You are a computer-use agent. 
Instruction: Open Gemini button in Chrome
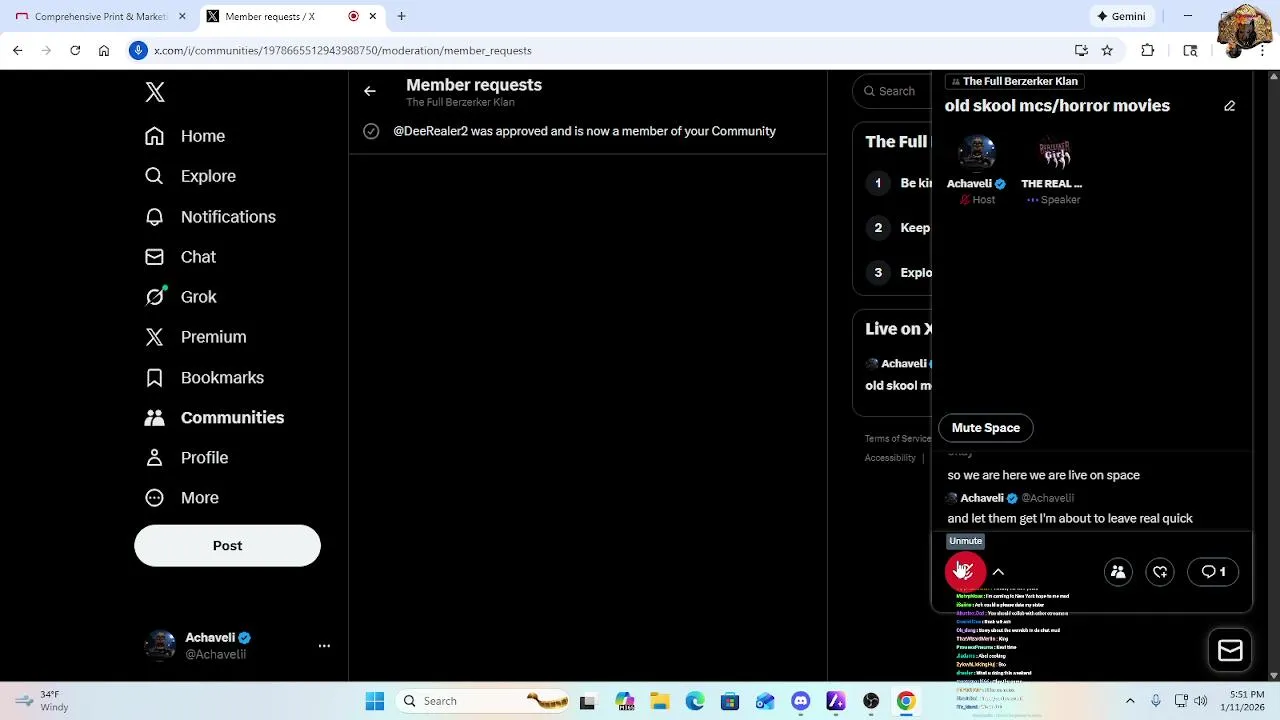pos(1121,16)
